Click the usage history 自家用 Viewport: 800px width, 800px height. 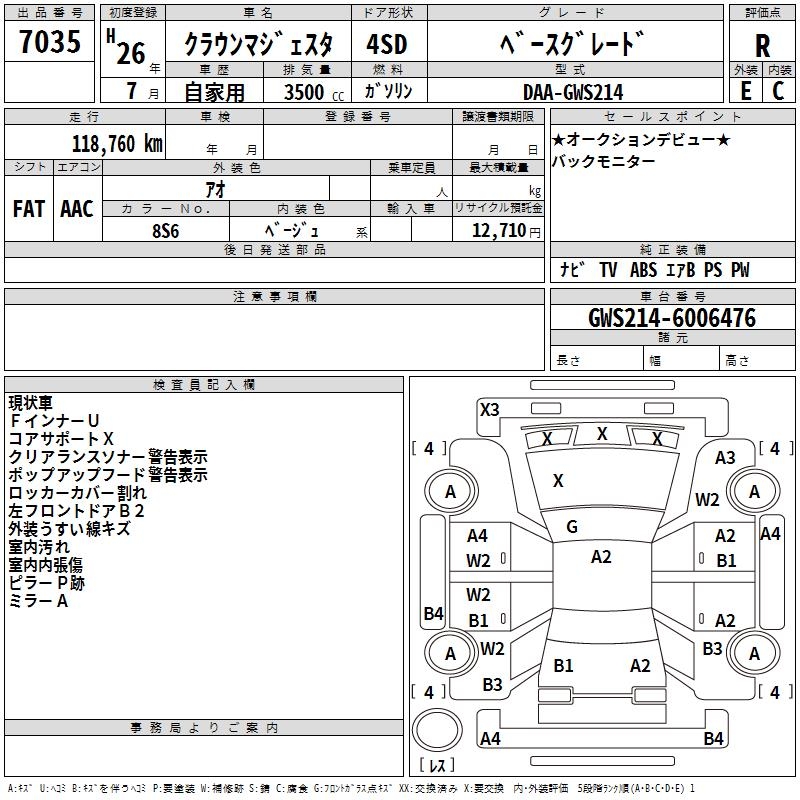point(214,92)
